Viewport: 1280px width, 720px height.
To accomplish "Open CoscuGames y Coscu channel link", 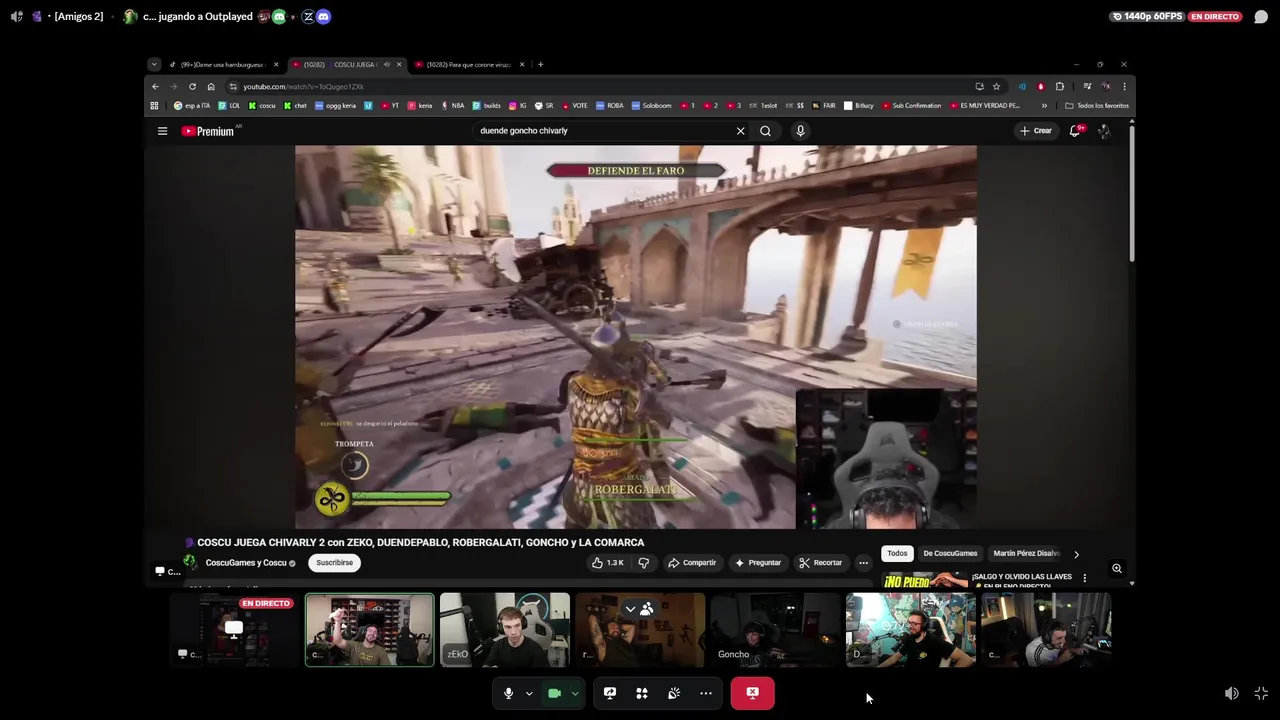I will tap(246, 563).
